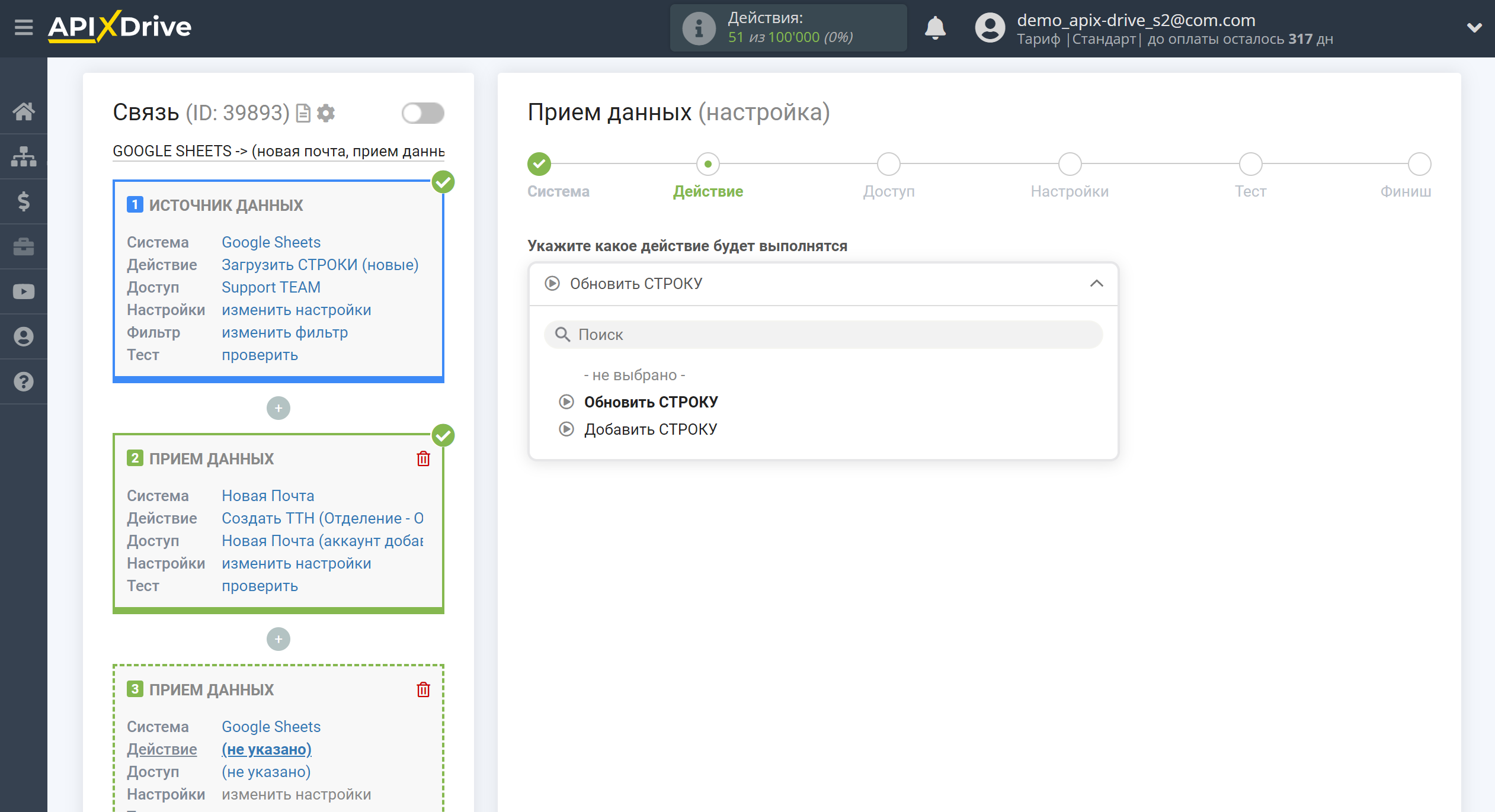Open notifications bell

click(935, 28)
